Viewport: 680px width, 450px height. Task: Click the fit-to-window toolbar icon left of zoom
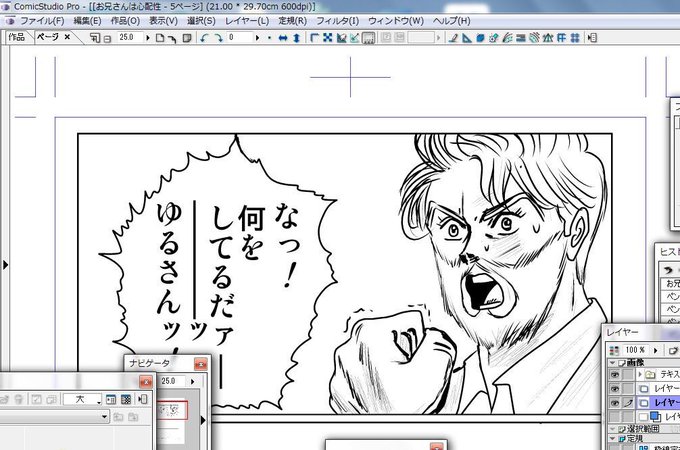pyautogui.click(x=95, y=38)
